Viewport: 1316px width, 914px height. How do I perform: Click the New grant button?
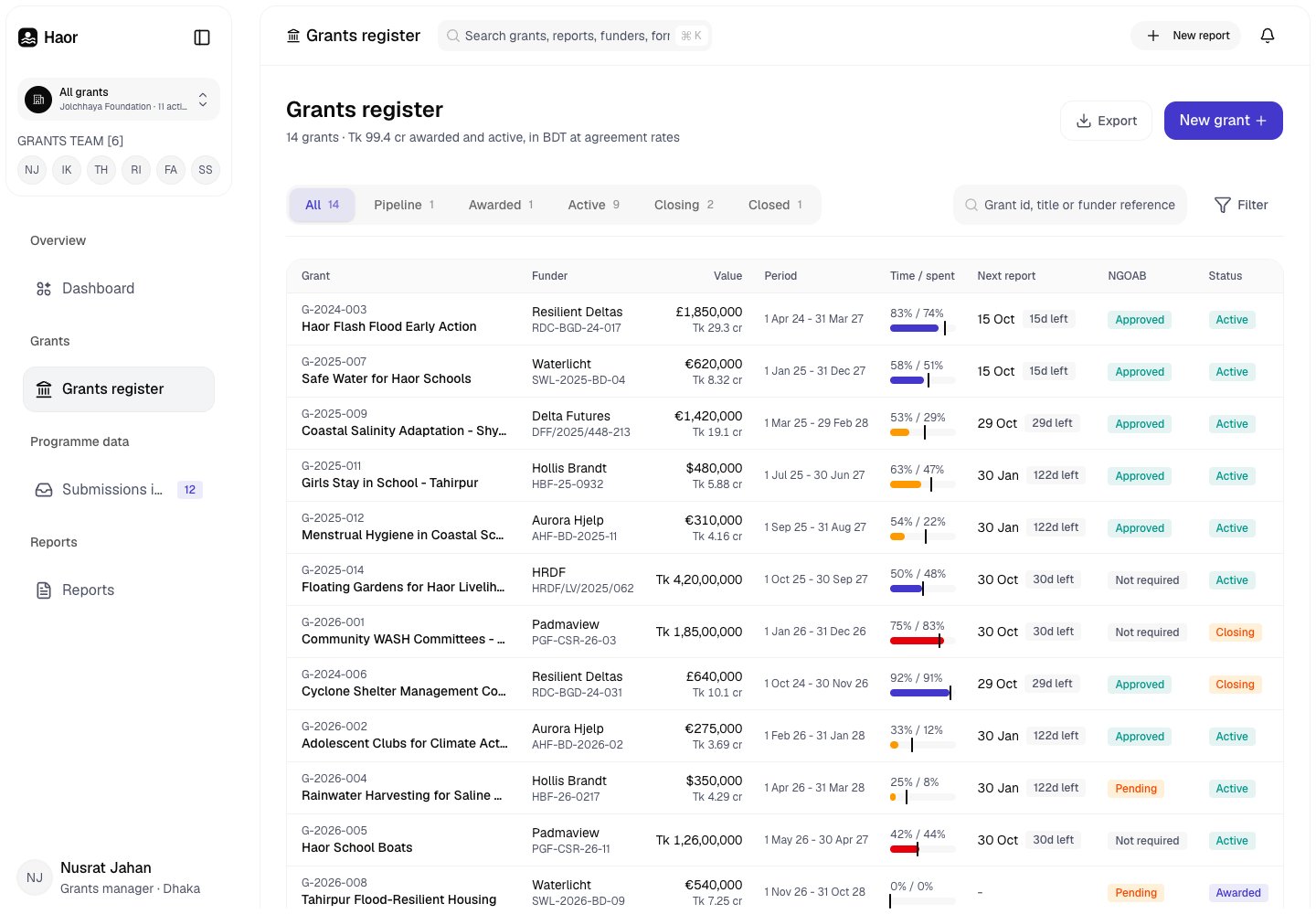click(x=1223, y=121)
